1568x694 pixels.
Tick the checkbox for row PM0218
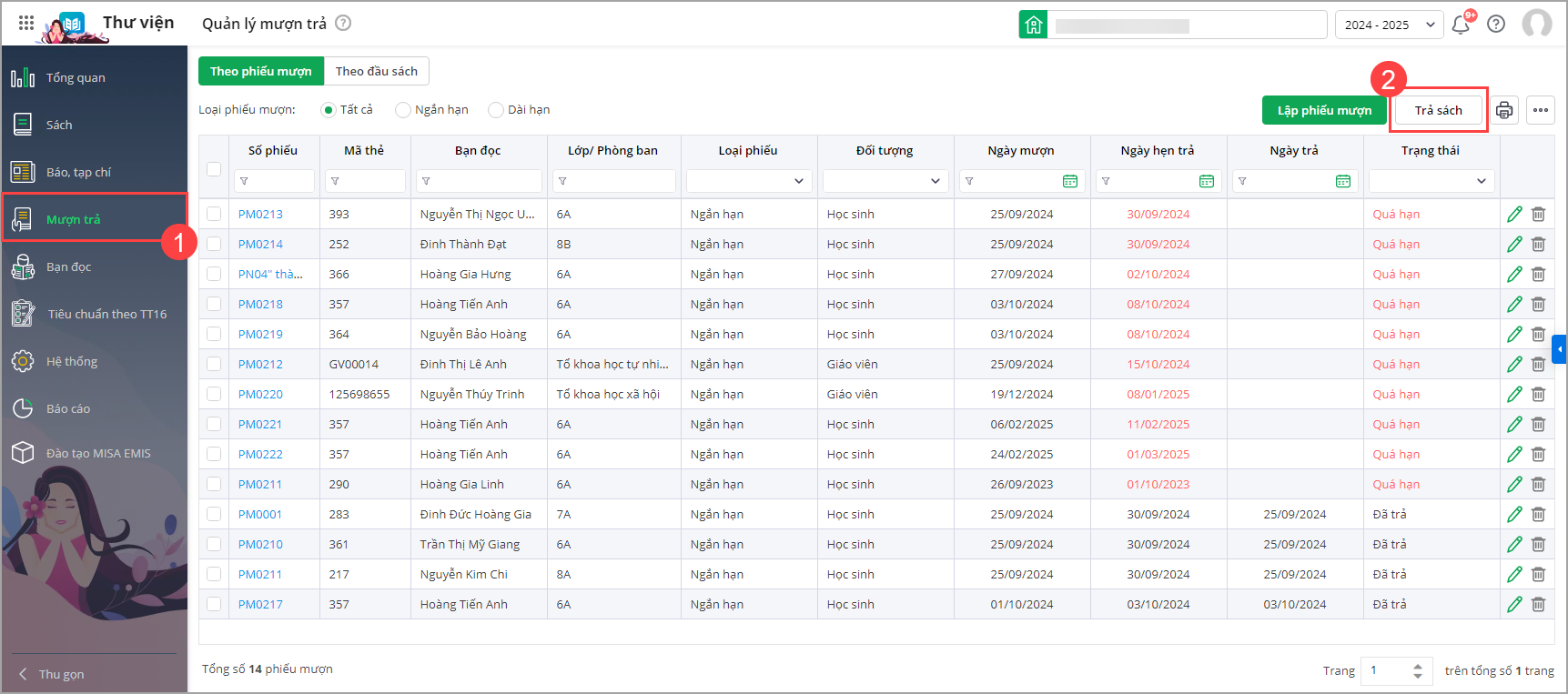coord(214,304)
